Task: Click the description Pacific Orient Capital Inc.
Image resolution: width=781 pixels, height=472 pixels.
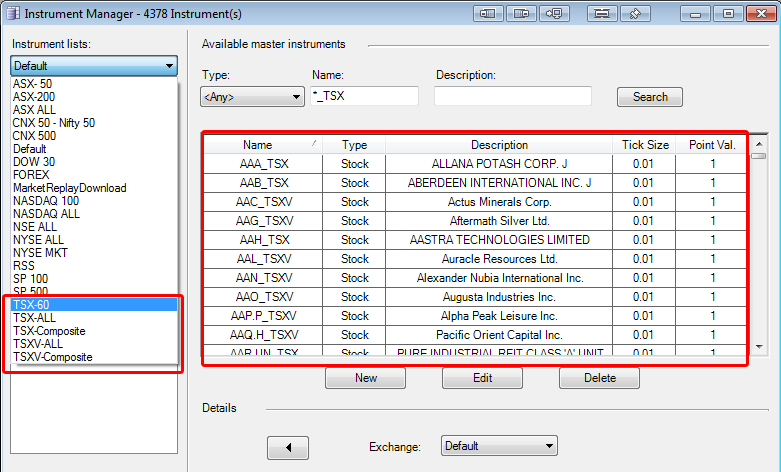Action: coord(499,335)
